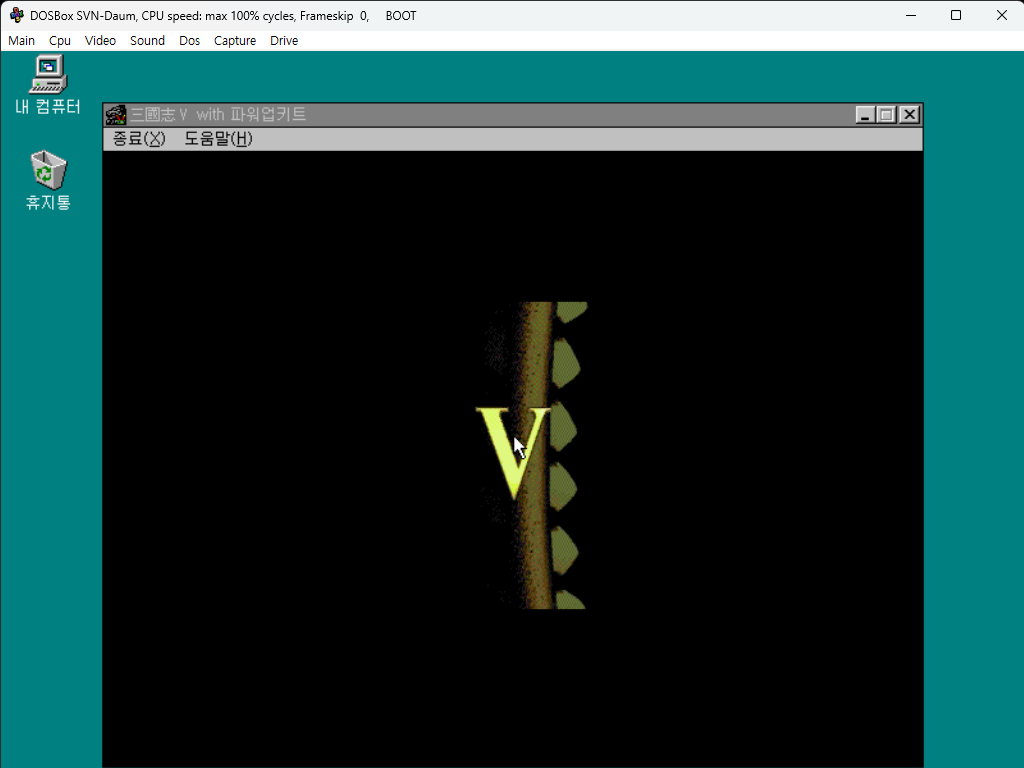This screenshot has height=768, width=1024.
Task: Open the DOSBox Sound menu
Action: point(147,40)
